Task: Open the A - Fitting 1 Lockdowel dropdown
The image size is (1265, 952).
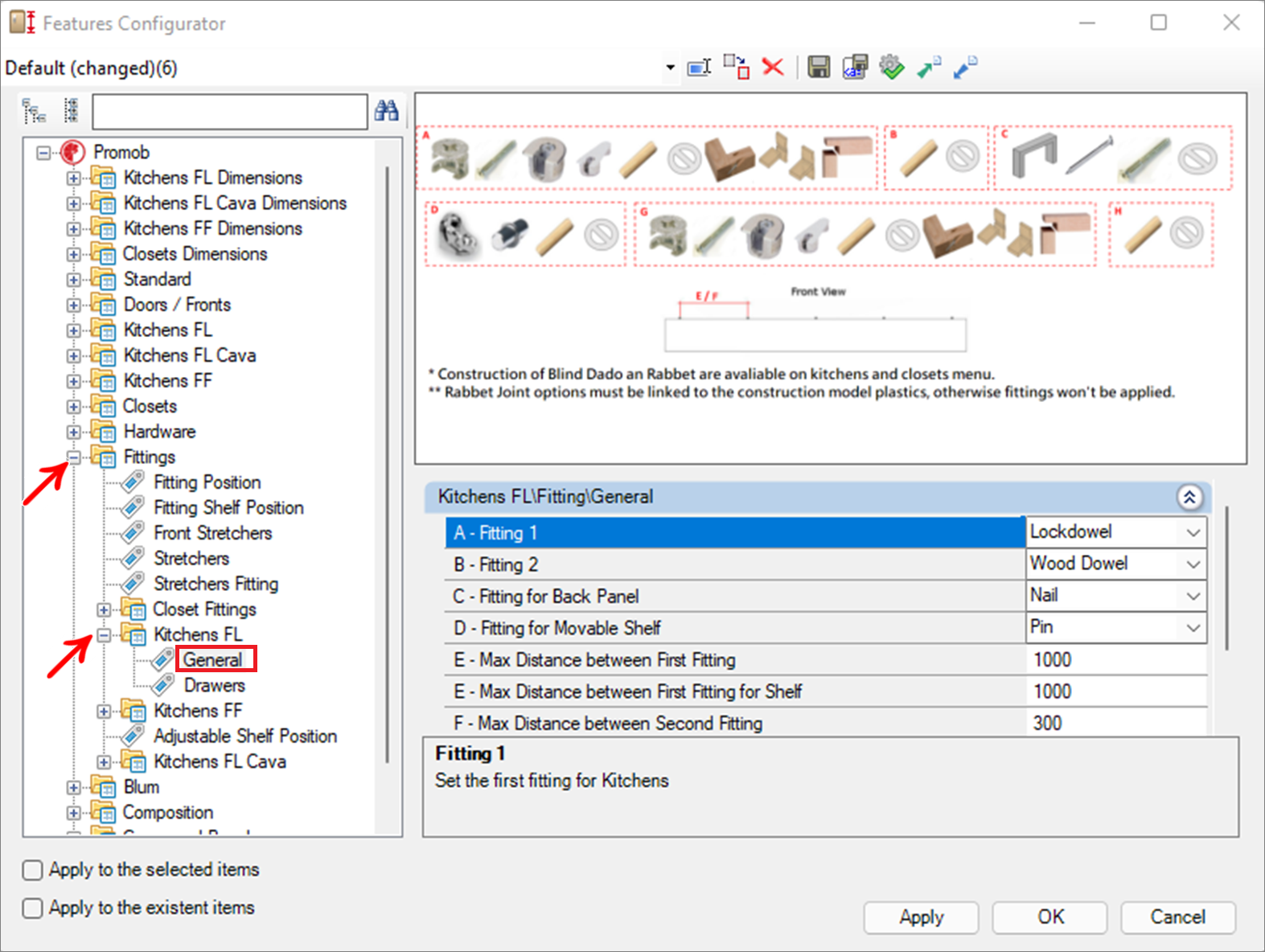Action: 1193,532
